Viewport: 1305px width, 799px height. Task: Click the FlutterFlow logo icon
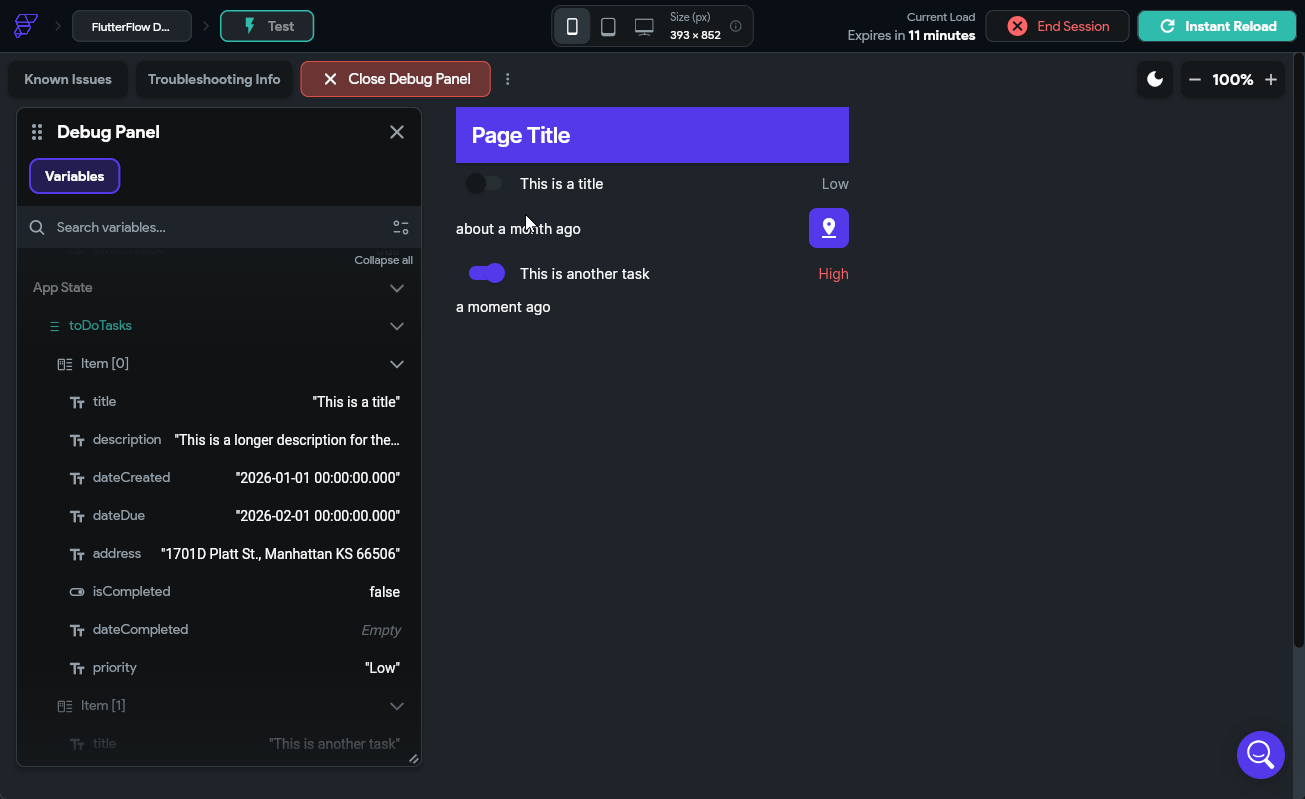[x=26, y=26]
